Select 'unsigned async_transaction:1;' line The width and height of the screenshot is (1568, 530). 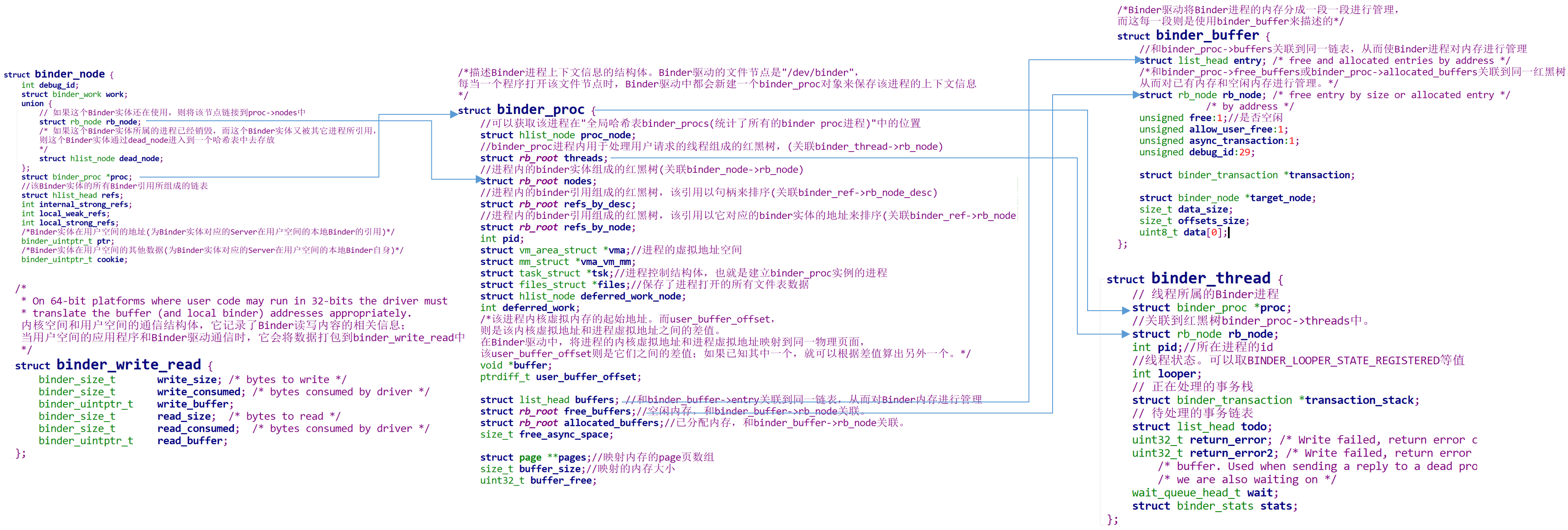pyautogui.click(x=1219, y=141)
